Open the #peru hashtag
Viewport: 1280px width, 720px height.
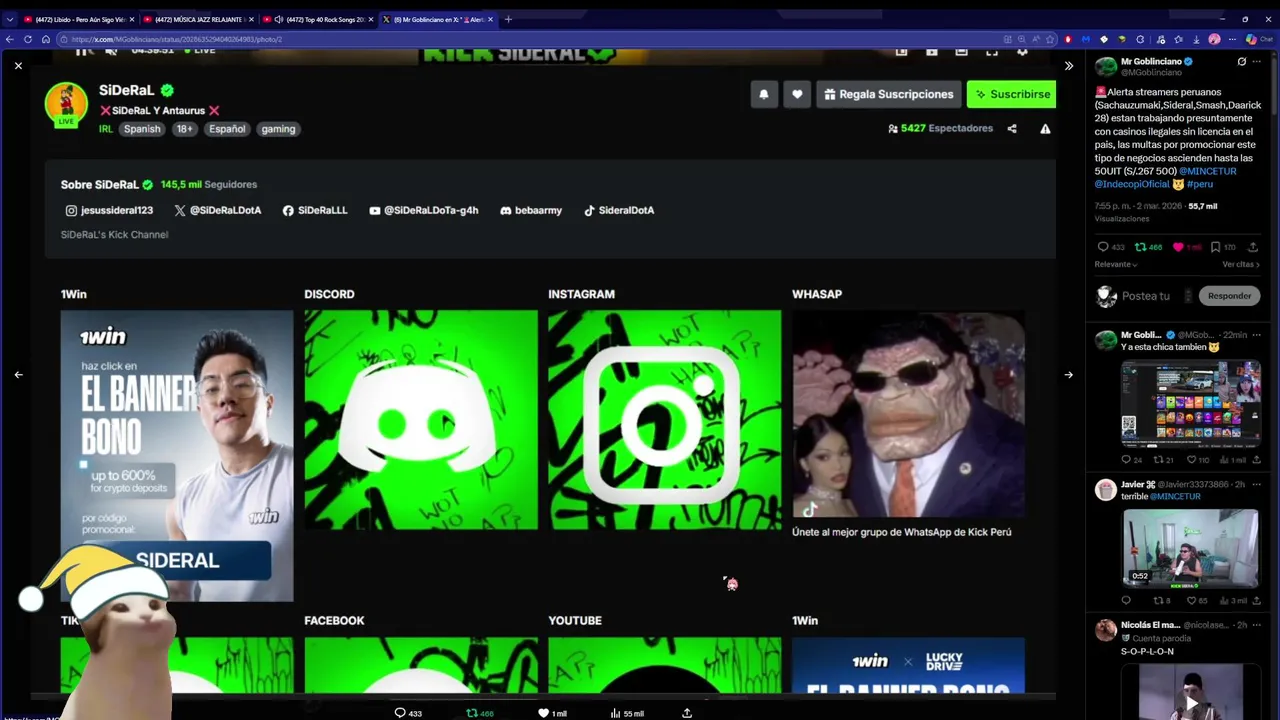tap(1200, 184)
